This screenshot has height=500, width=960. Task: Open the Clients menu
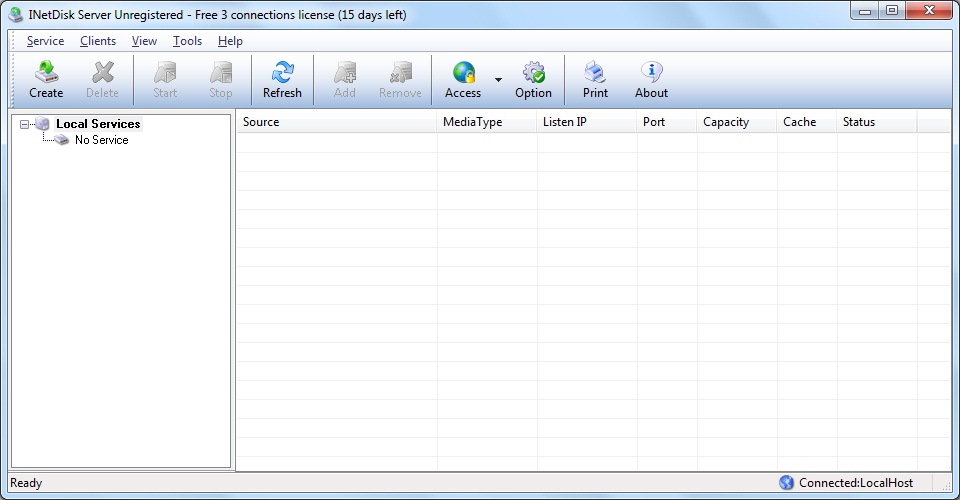tap(98, 41)
